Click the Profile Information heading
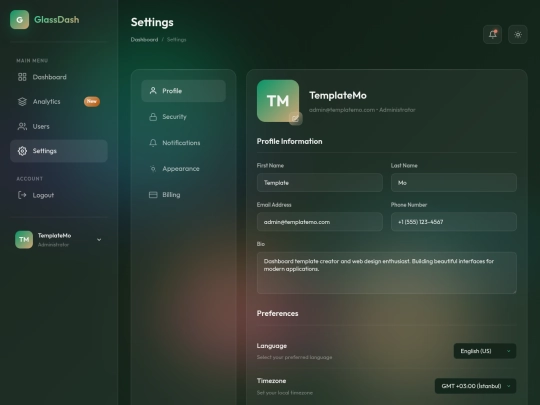 289,141
